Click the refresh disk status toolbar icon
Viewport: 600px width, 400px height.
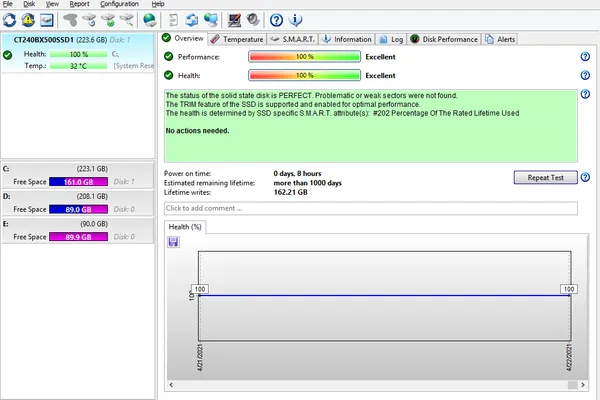[x=10, y=20]
